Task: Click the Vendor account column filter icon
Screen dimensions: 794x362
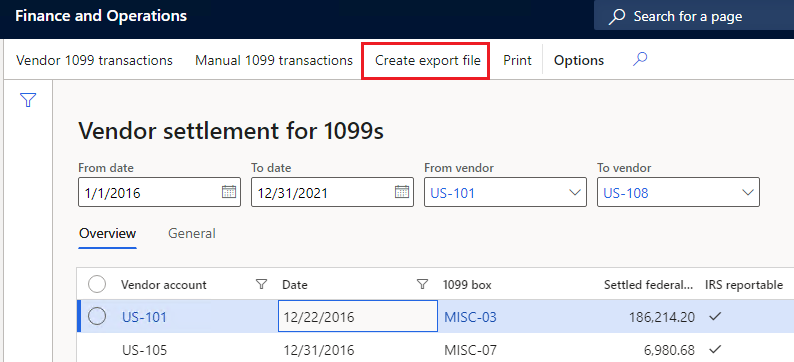Action: [x=261, y=285]
